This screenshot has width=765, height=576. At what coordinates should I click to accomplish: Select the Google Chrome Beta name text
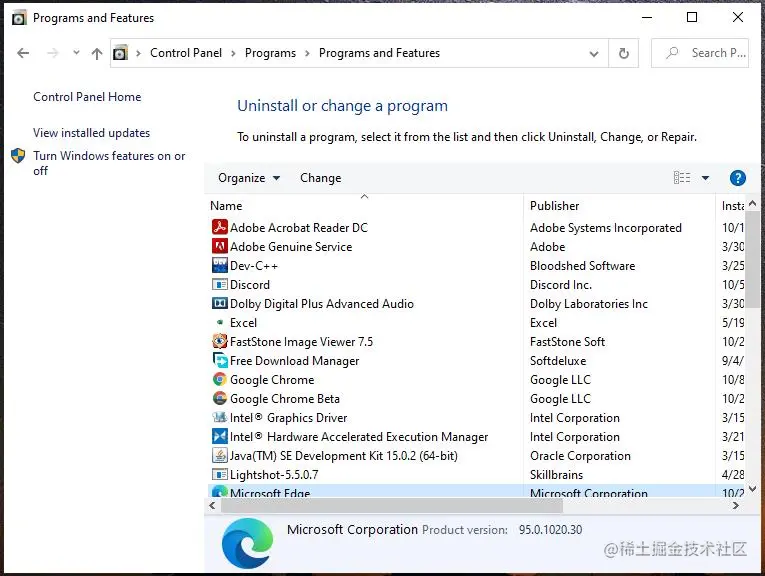(x=284, y=398)
